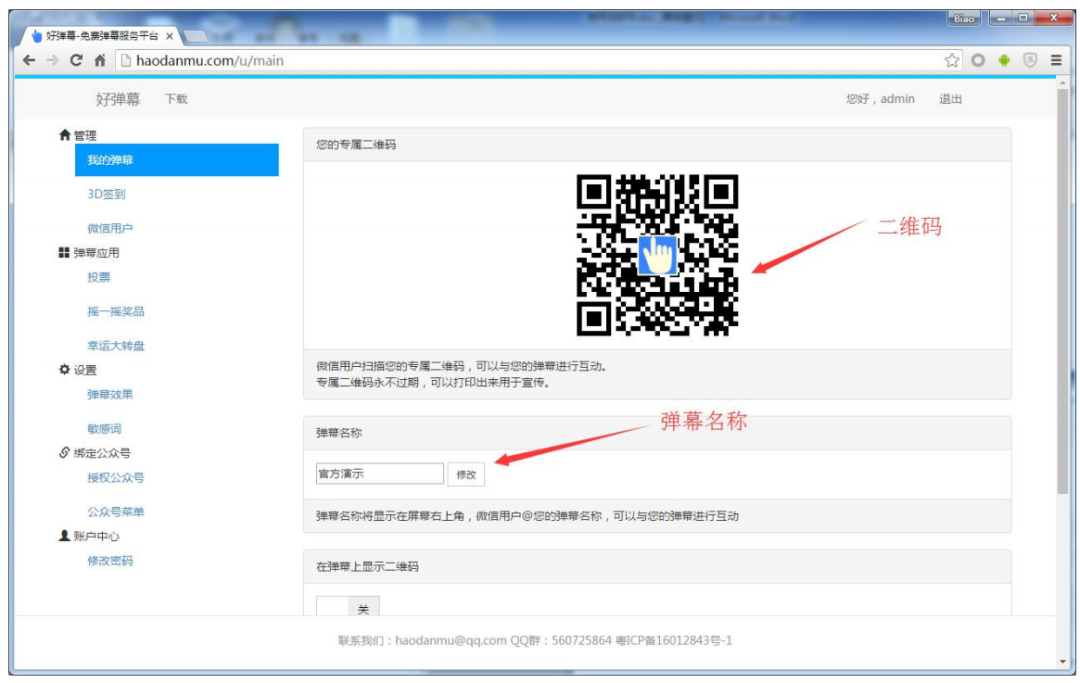Close the 好弹幕 browser tab
Viewport: 1080px width, 683px height.
(x=169, y=36)
